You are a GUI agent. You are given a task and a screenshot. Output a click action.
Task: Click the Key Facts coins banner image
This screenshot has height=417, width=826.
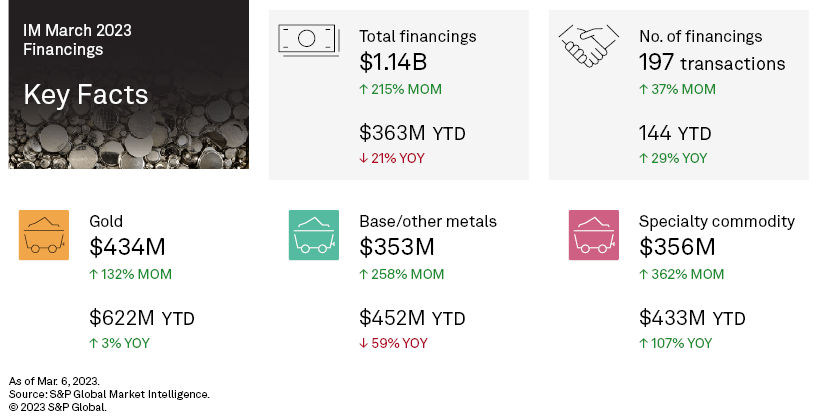tap(129, 130)
